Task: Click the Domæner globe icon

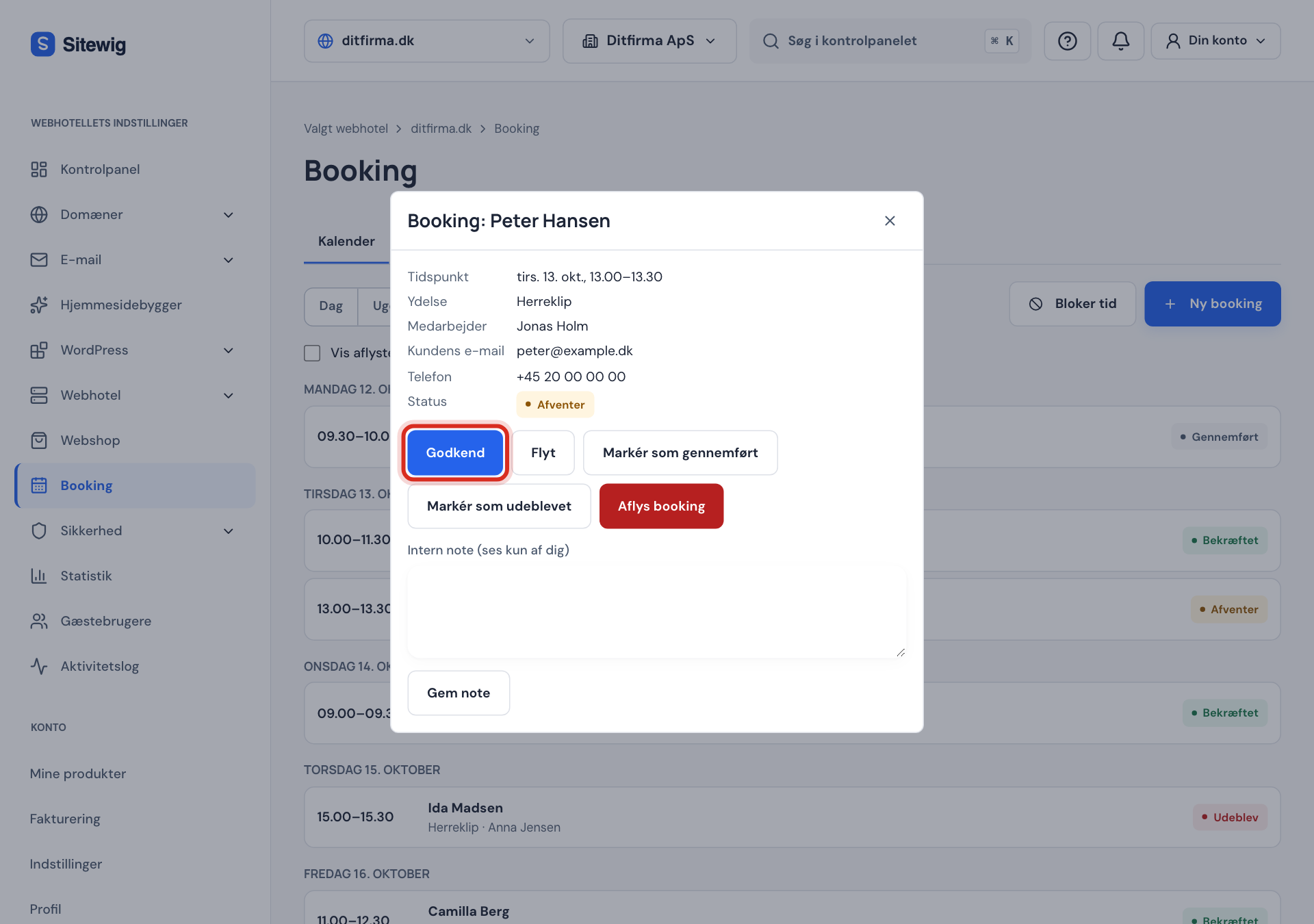Action: tap(39, 214)
